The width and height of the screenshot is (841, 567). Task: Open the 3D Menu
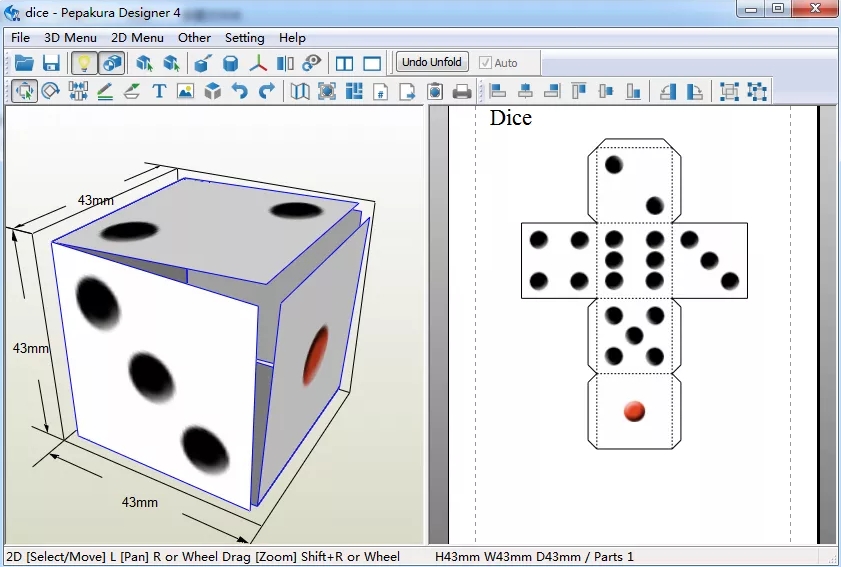(x=70, y=38)
